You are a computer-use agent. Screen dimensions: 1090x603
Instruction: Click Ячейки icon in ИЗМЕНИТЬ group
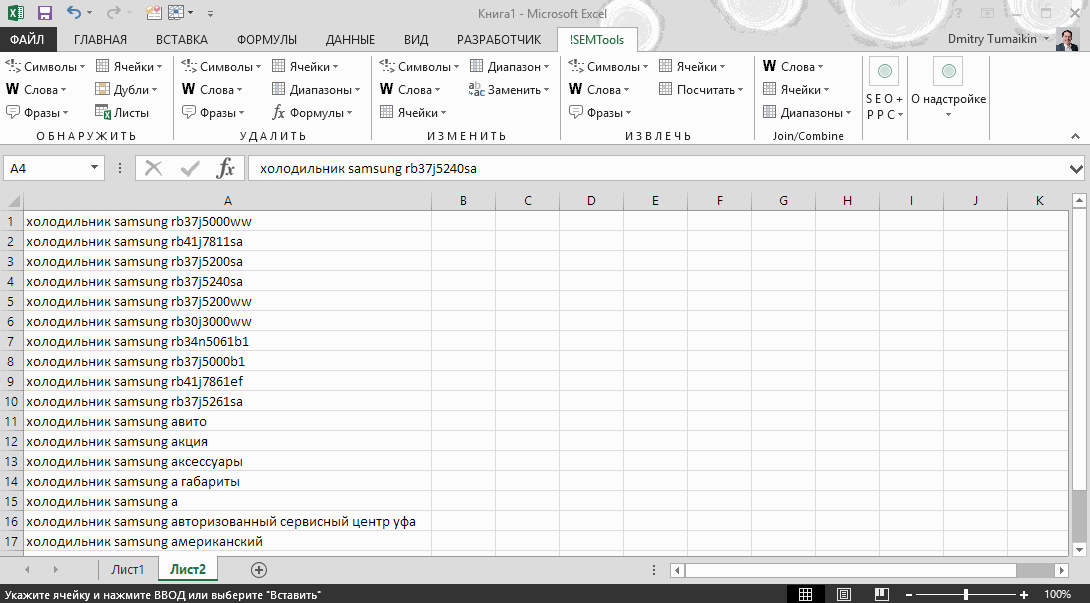pyautogui.click(x=387, y=112)
